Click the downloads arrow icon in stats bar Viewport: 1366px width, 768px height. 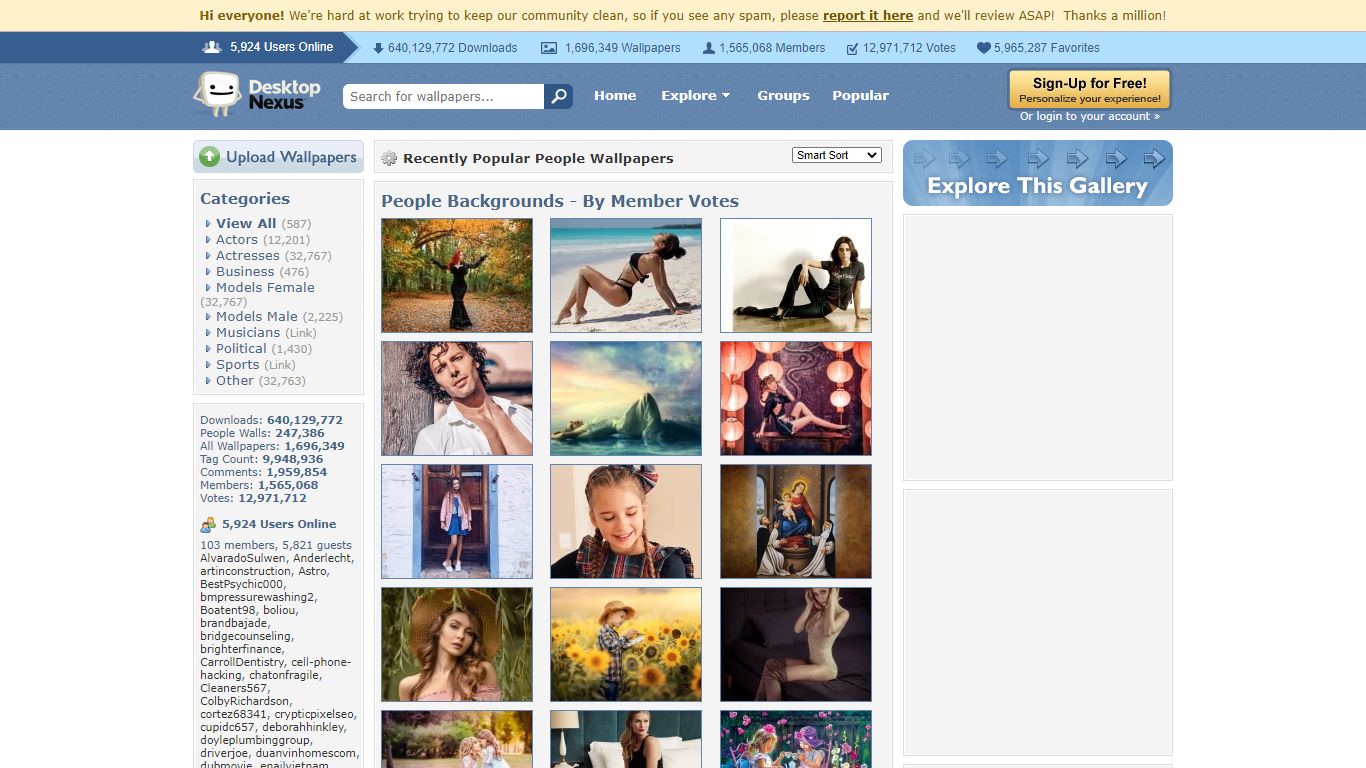tap(378, 48)
